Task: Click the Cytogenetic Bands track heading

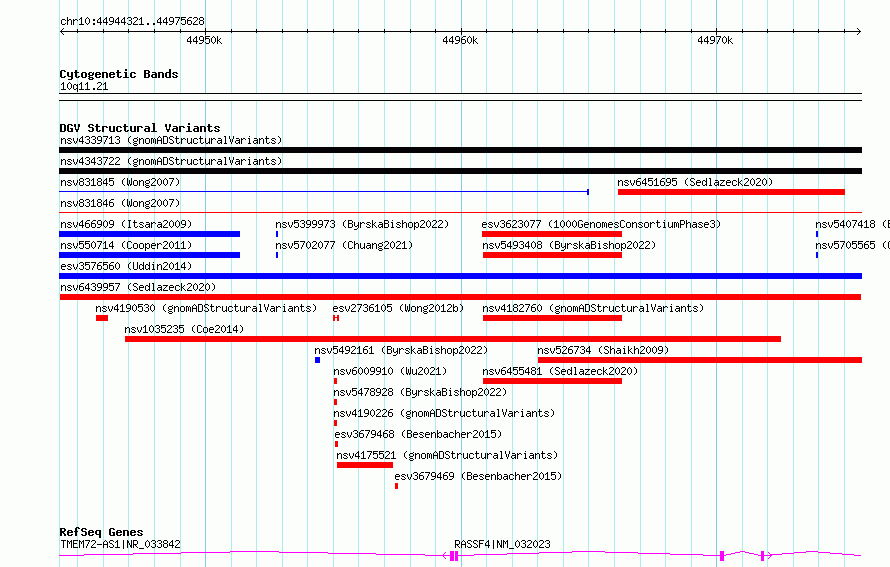Action: (x=119, y=74)
